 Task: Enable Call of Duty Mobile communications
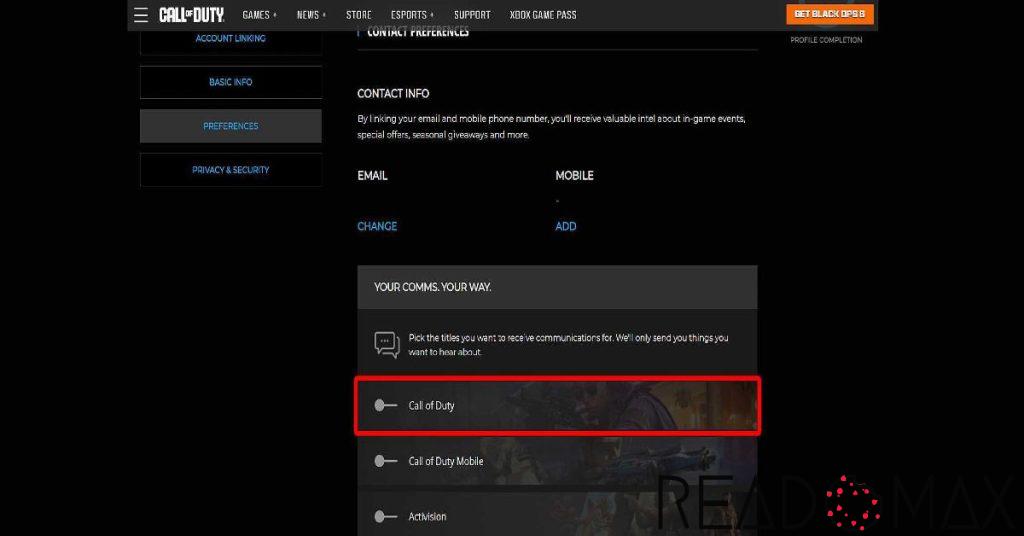[x=385, y=461]
